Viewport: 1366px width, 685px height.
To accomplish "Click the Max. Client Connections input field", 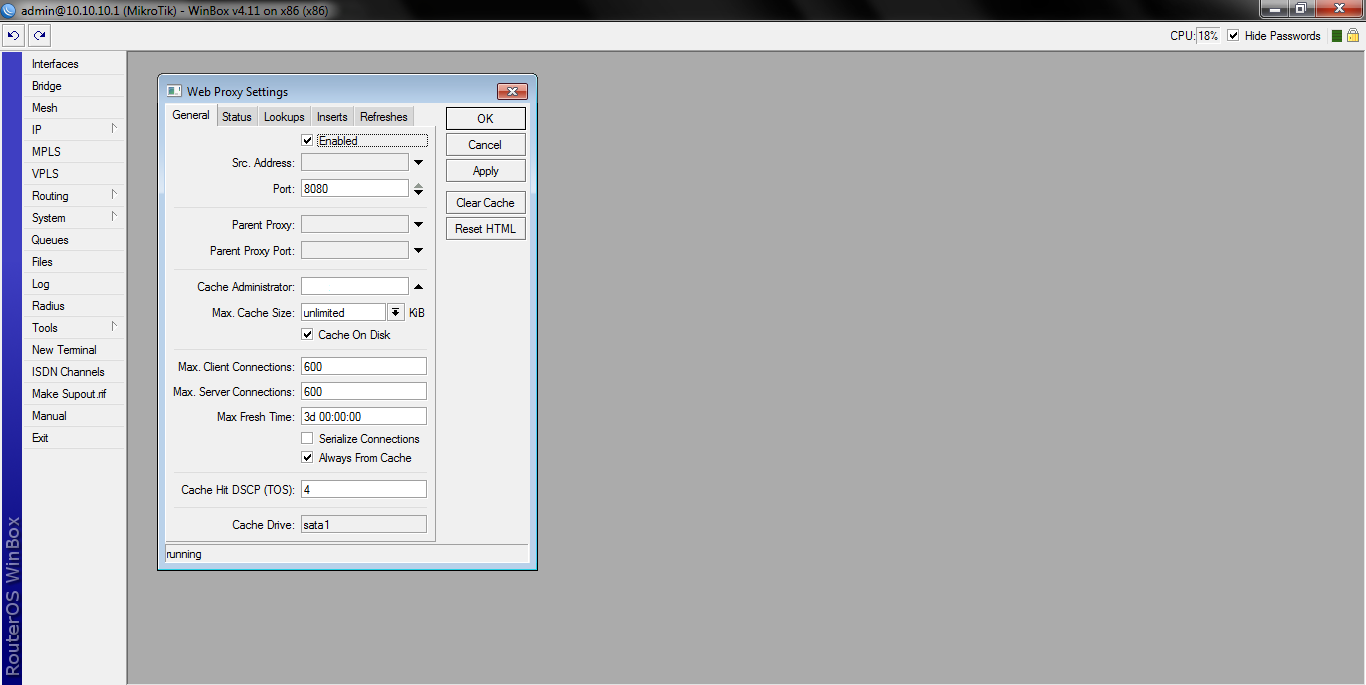I will [364, 367].
